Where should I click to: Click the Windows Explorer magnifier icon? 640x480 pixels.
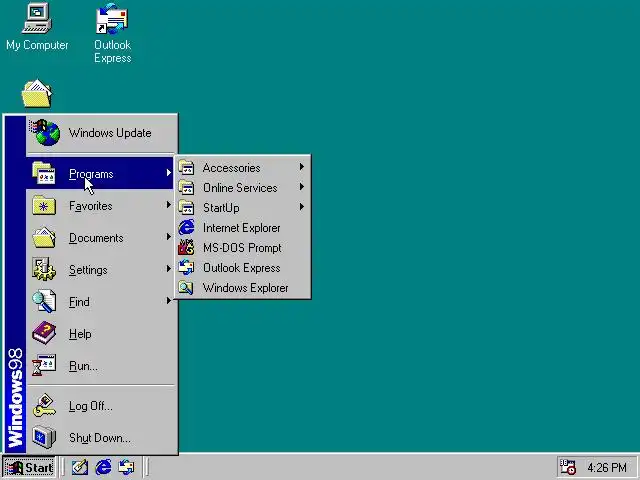tap(187, 287)
